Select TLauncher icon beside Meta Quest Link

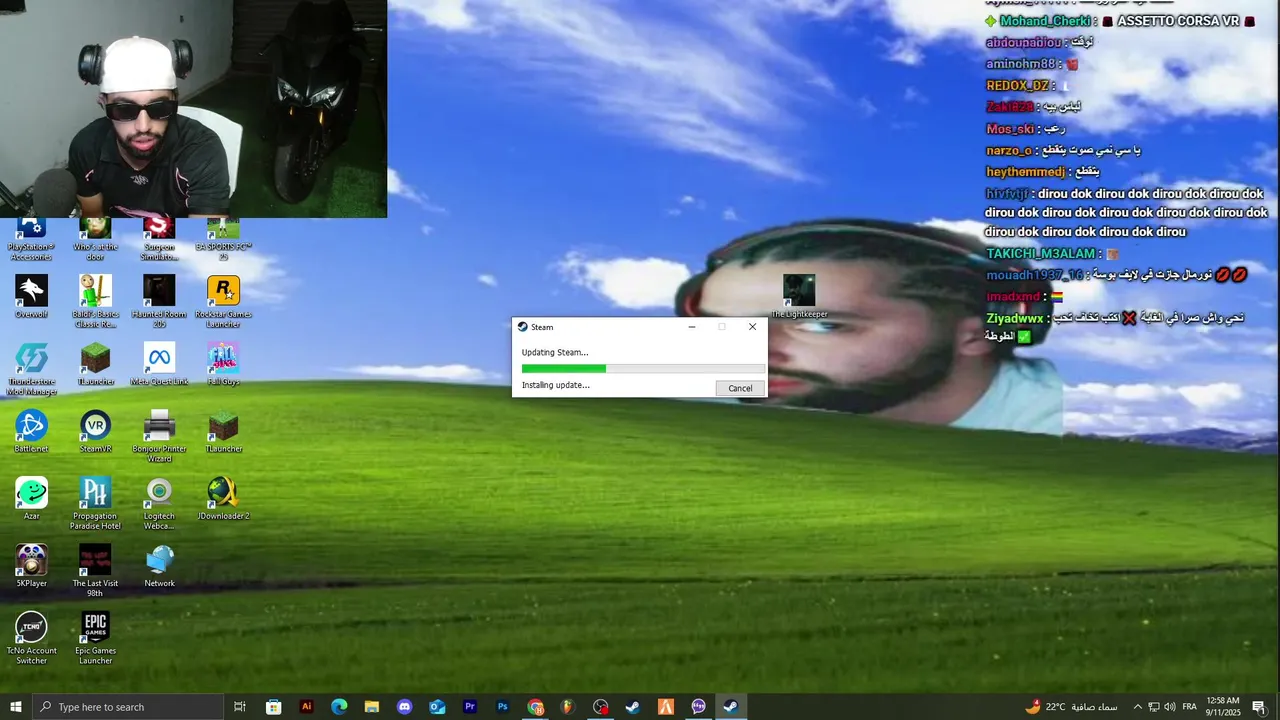95,364
